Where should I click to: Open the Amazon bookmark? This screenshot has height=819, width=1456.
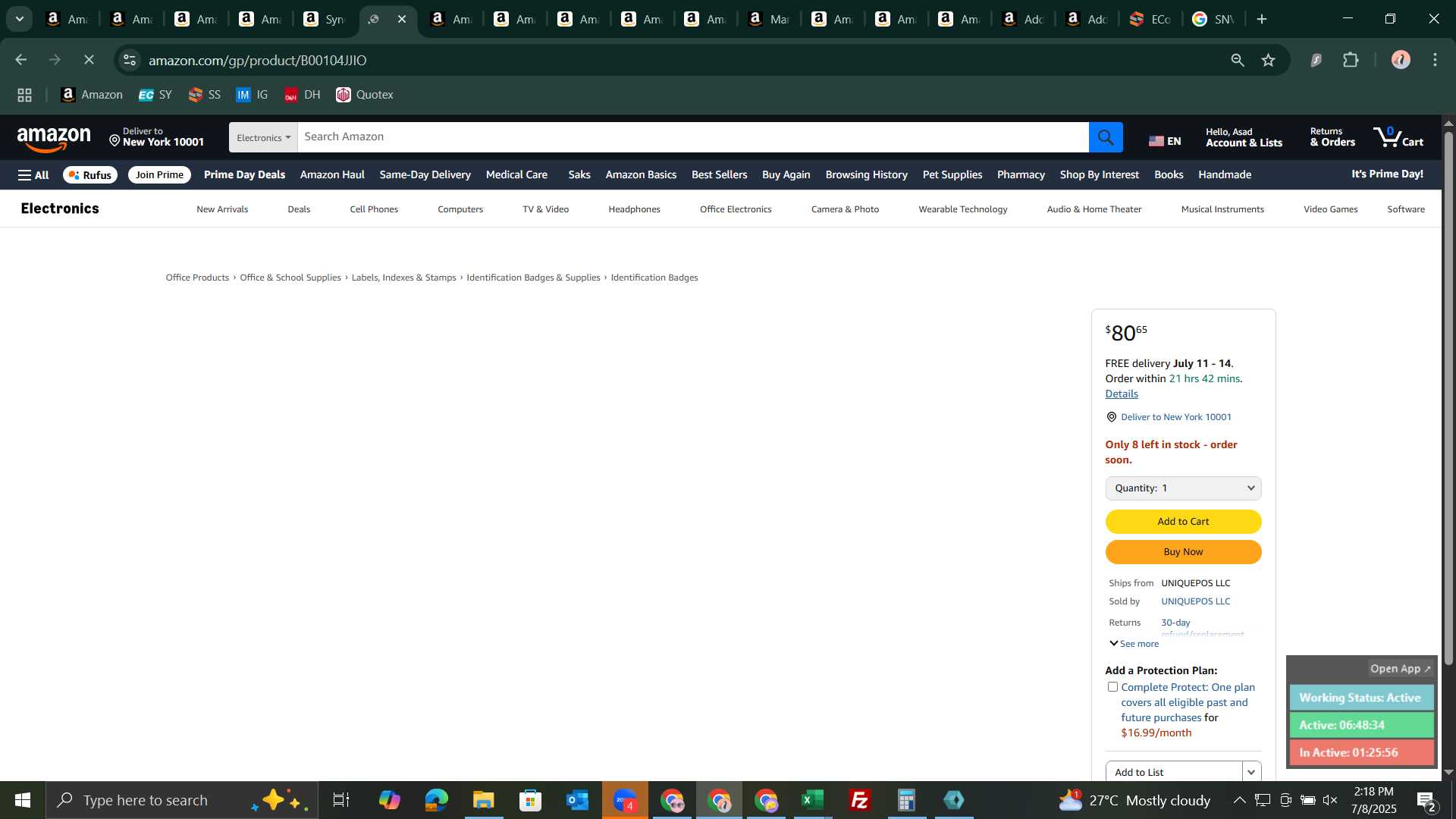(92, 95)
